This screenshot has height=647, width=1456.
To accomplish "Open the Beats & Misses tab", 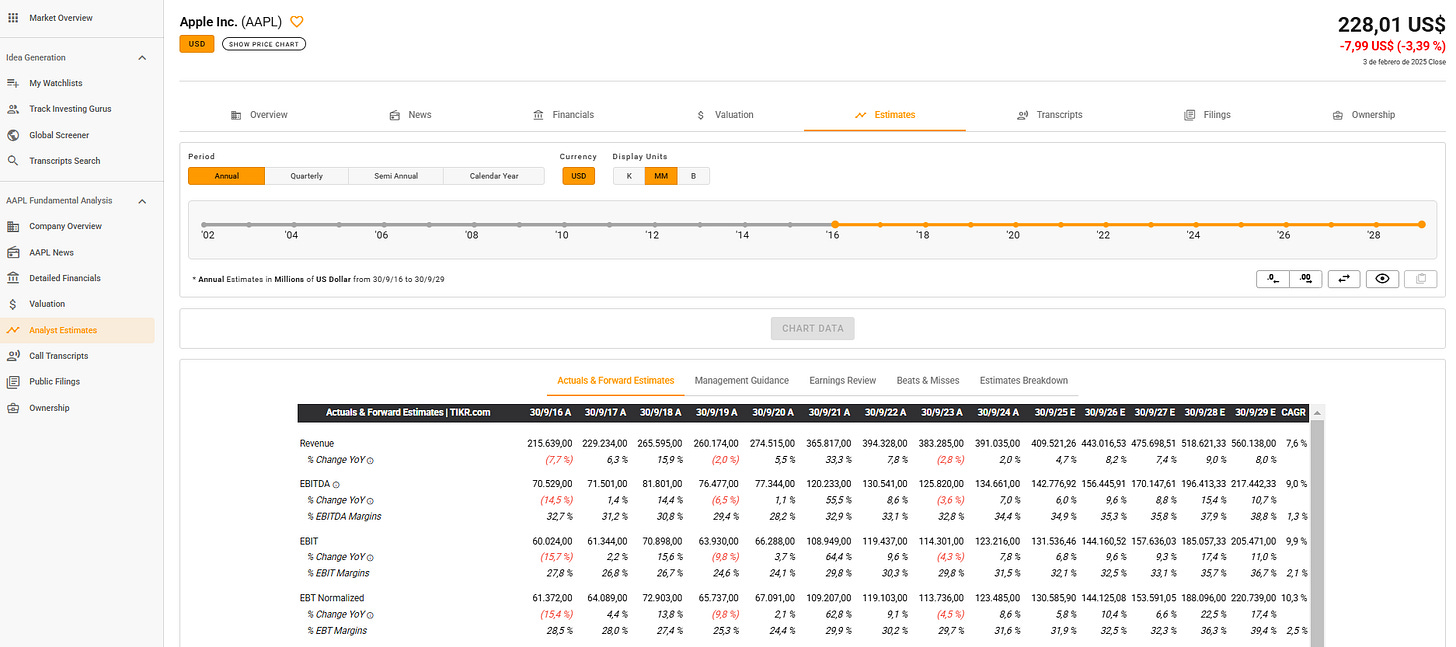I will pos(928,381).
